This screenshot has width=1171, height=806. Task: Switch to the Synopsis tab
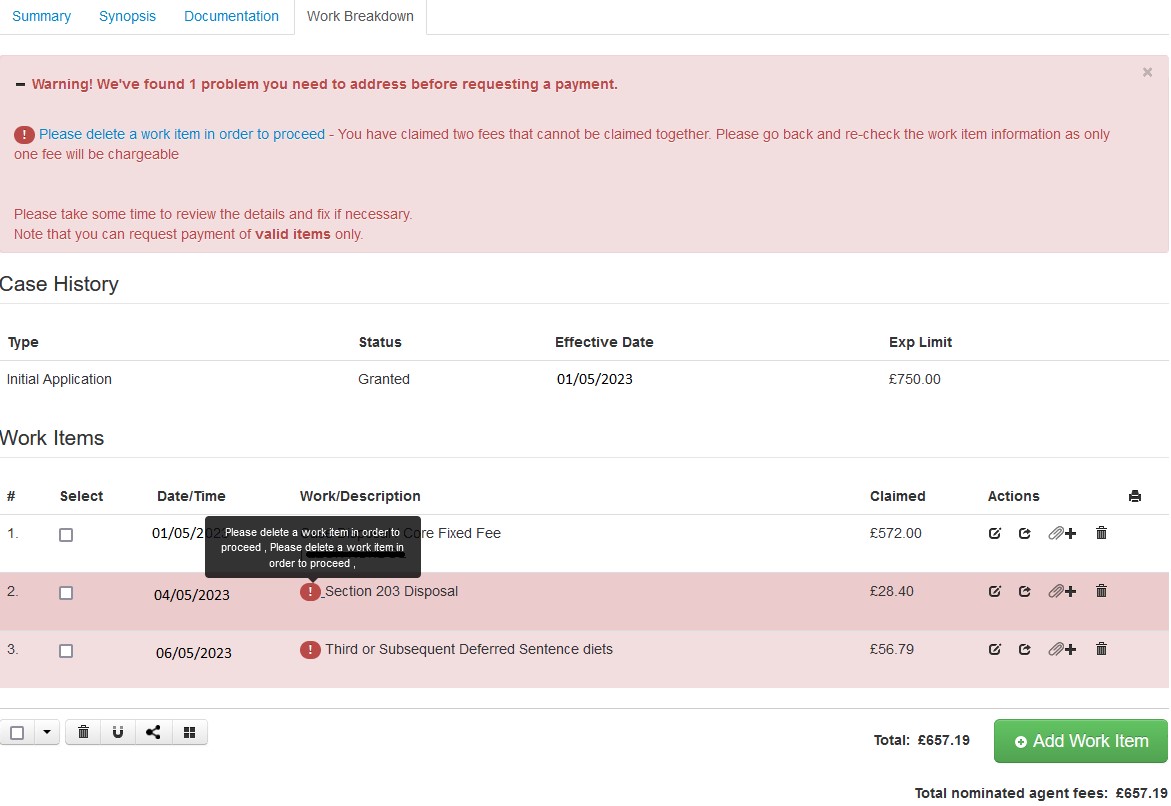tap(128, 16)
